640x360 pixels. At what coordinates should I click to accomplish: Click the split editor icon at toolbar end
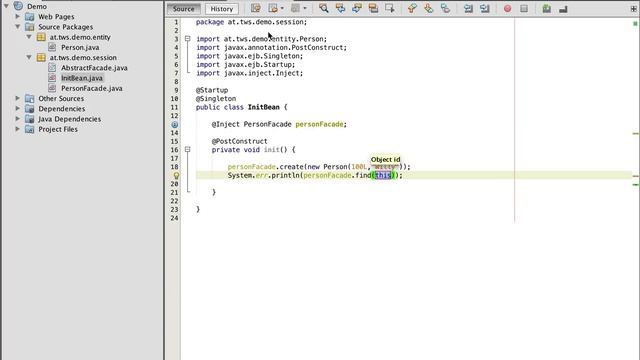point(634,8)
